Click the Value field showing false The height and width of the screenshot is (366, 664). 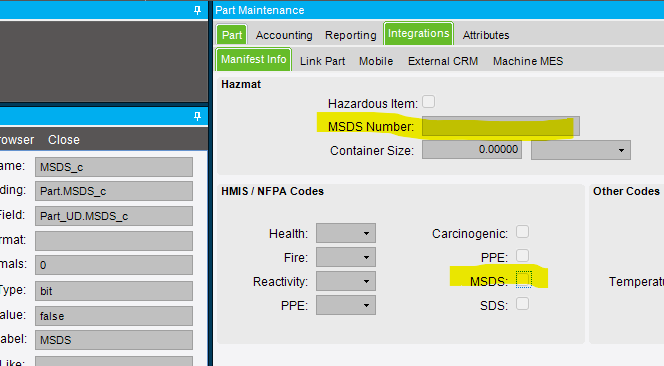(x=114, y=316)
